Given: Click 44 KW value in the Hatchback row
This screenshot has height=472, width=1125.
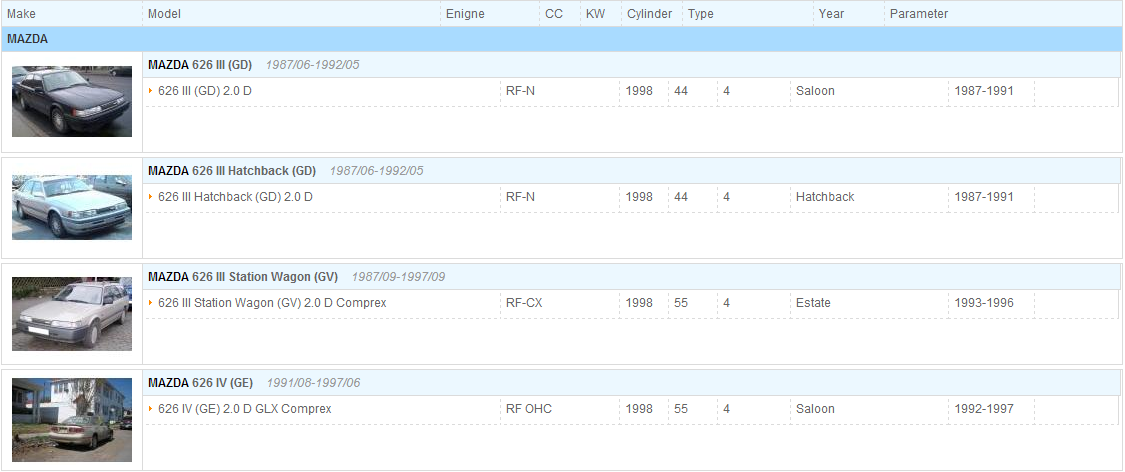Looking at the screenshot, I should 681,197.
